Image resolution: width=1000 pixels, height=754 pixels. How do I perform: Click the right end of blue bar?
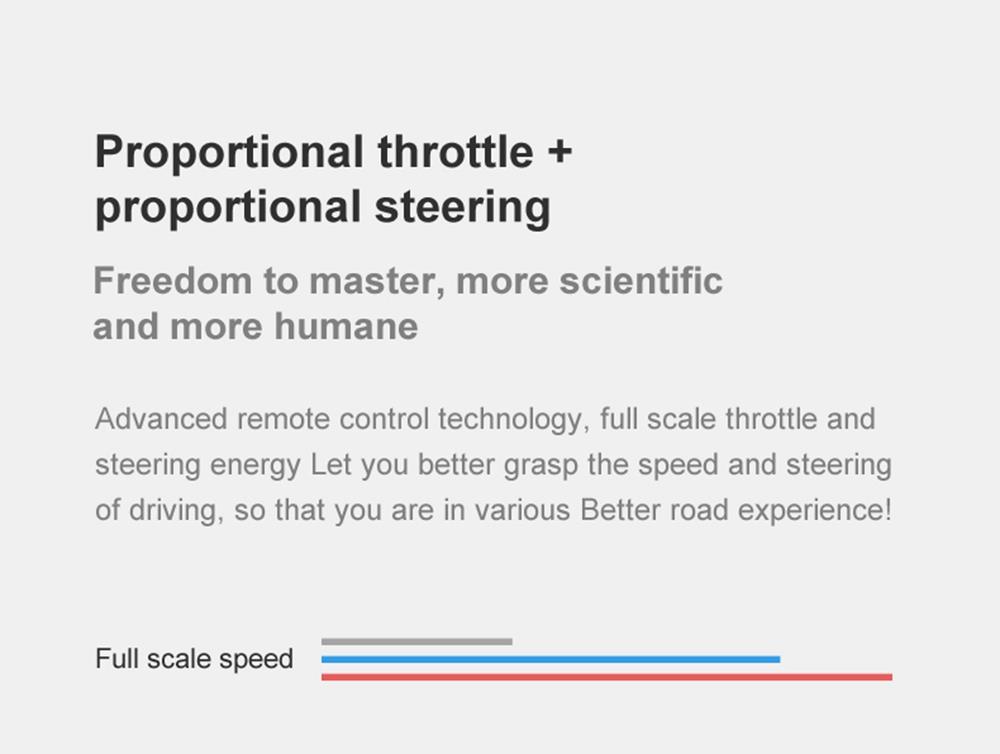click(x=777, y=660)
